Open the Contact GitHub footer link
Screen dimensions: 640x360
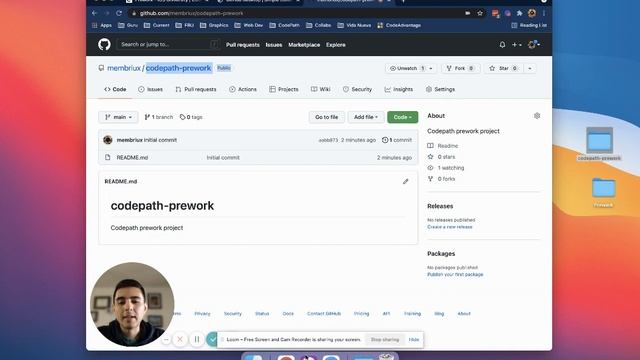coord(324,314)
